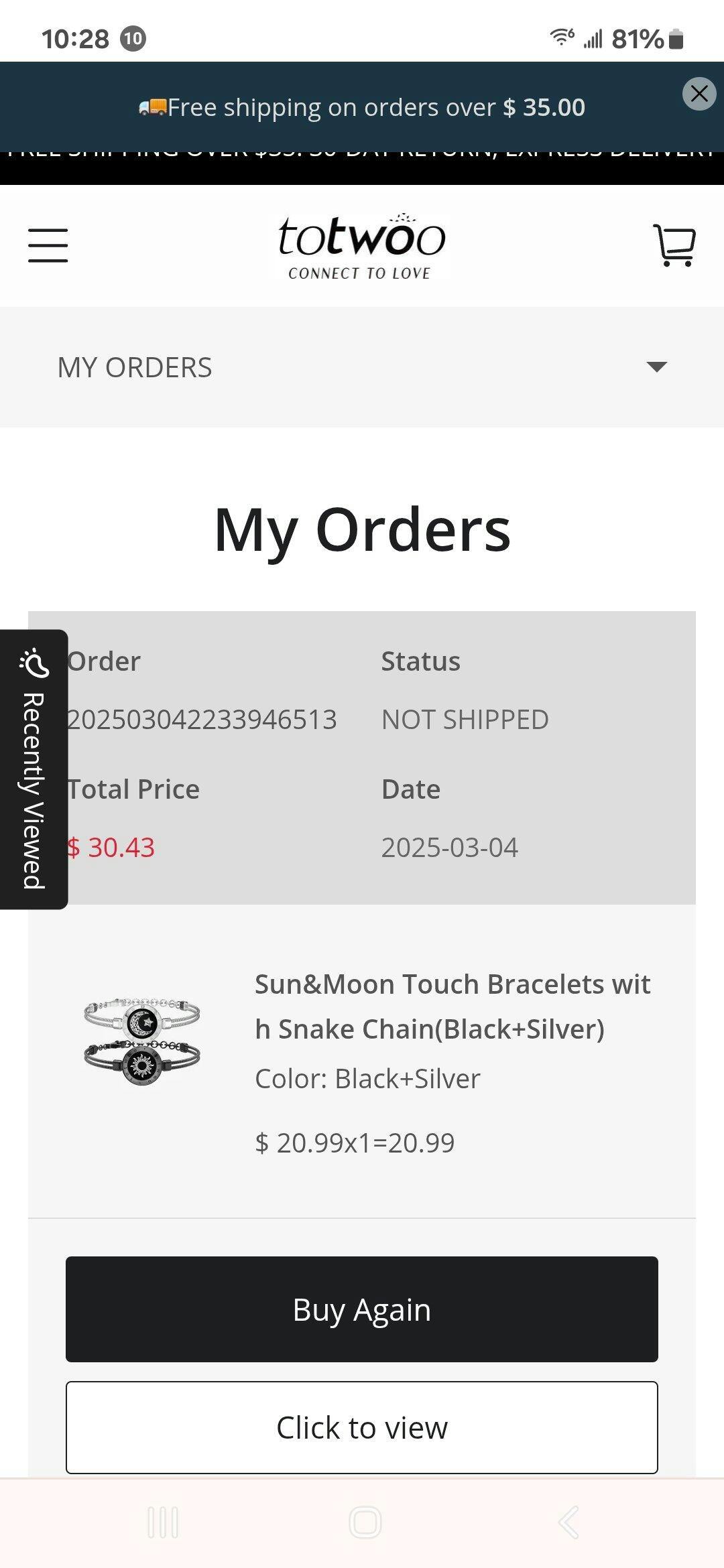Dismiss the free shipping banner

point(699,94)
